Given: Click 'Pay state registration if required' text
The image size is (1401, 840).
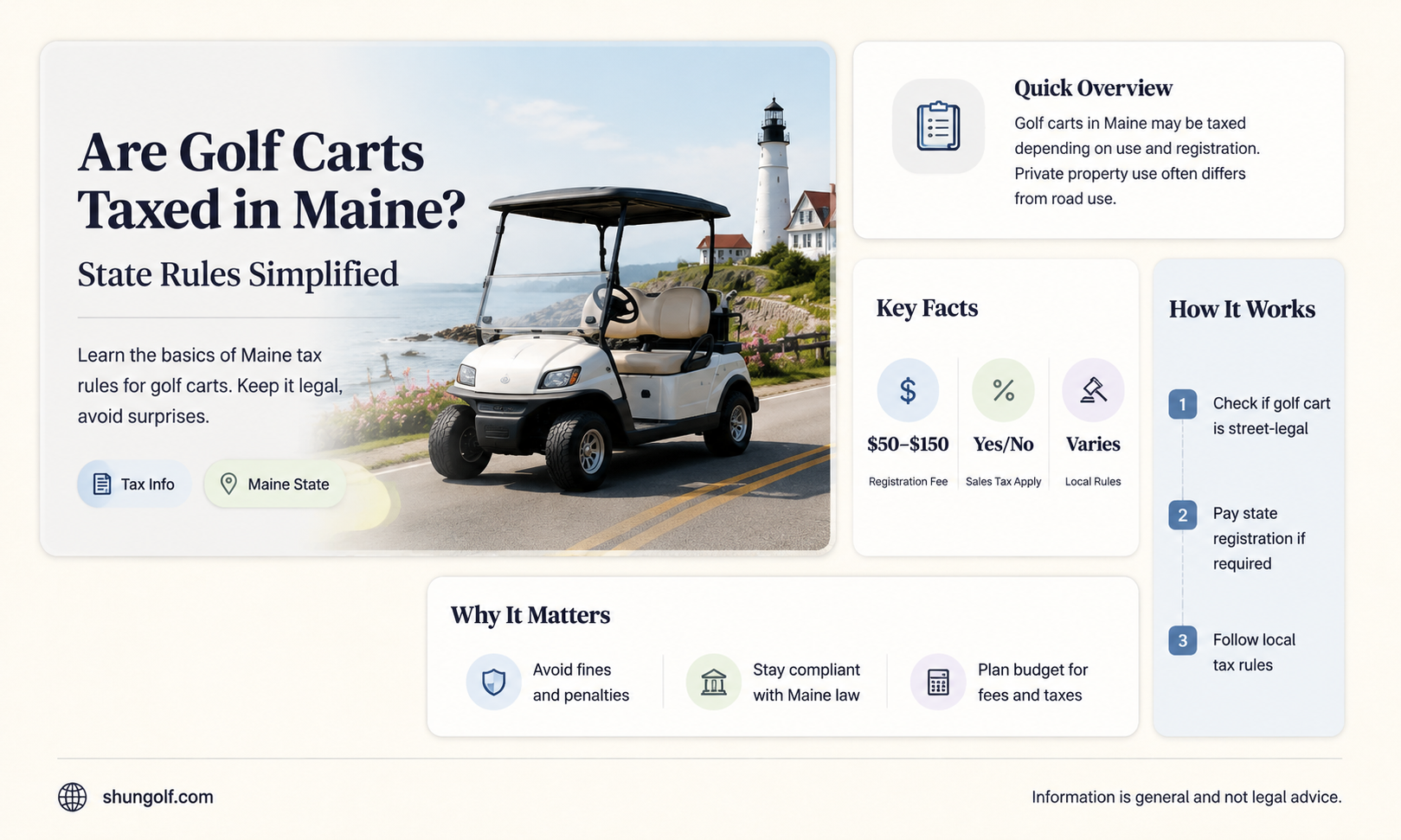Looking at the screenshot, I should coord(1259,538).
